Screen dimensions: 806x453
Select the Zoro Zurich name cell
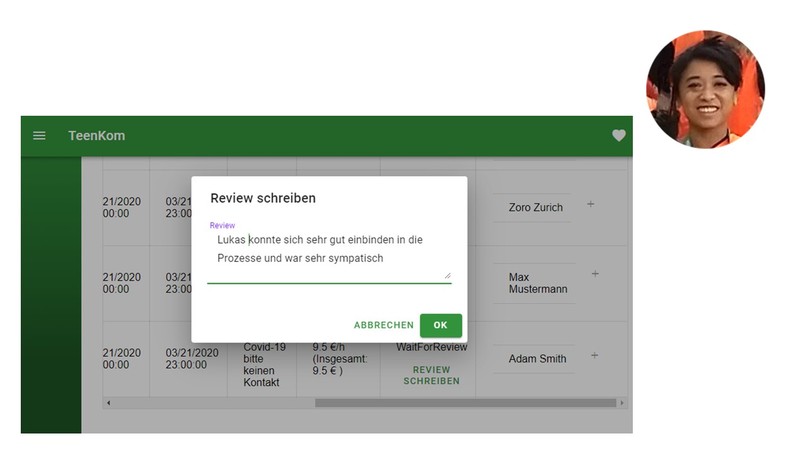(x=535, y=207)
